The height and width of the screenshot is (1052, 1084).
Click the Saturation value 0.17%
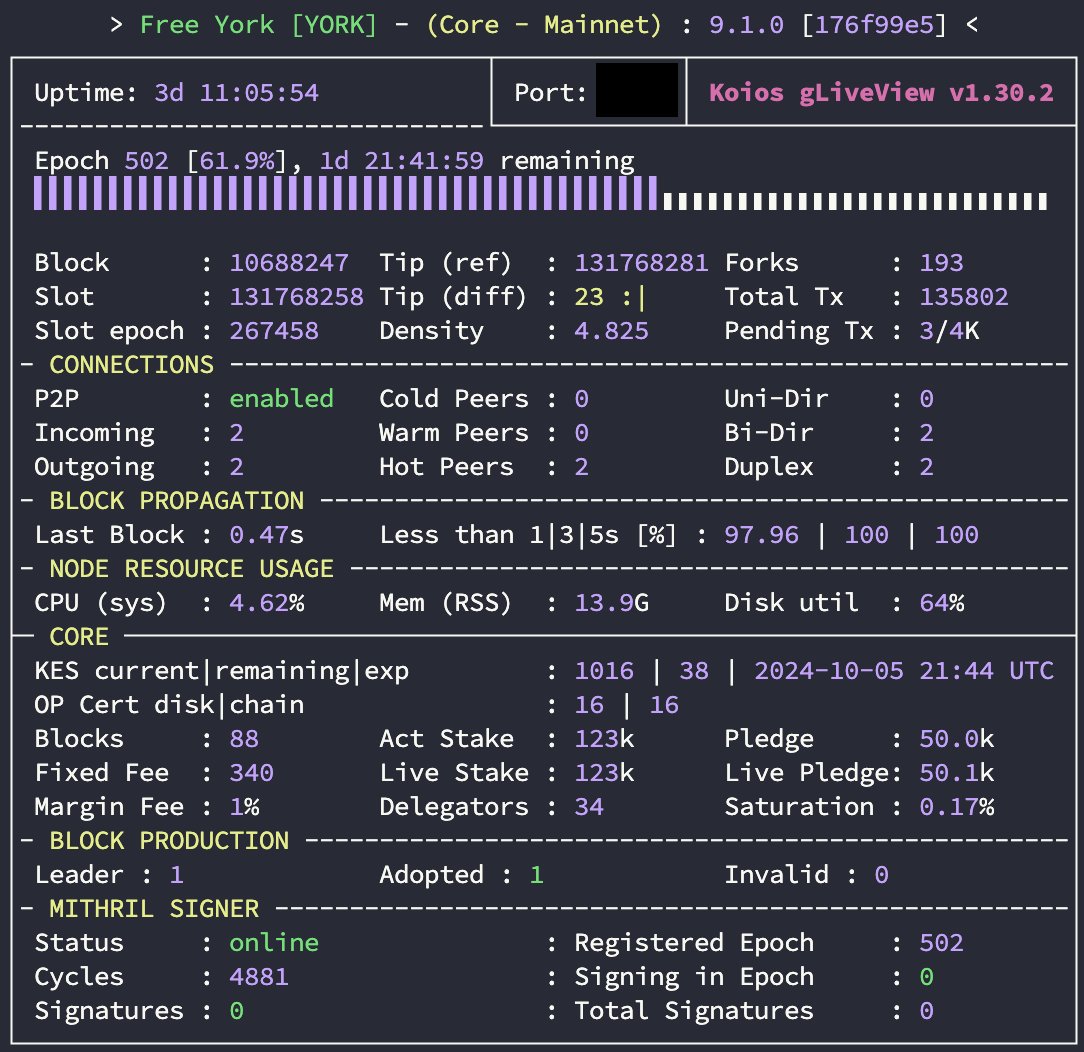[x=957, y=807]
